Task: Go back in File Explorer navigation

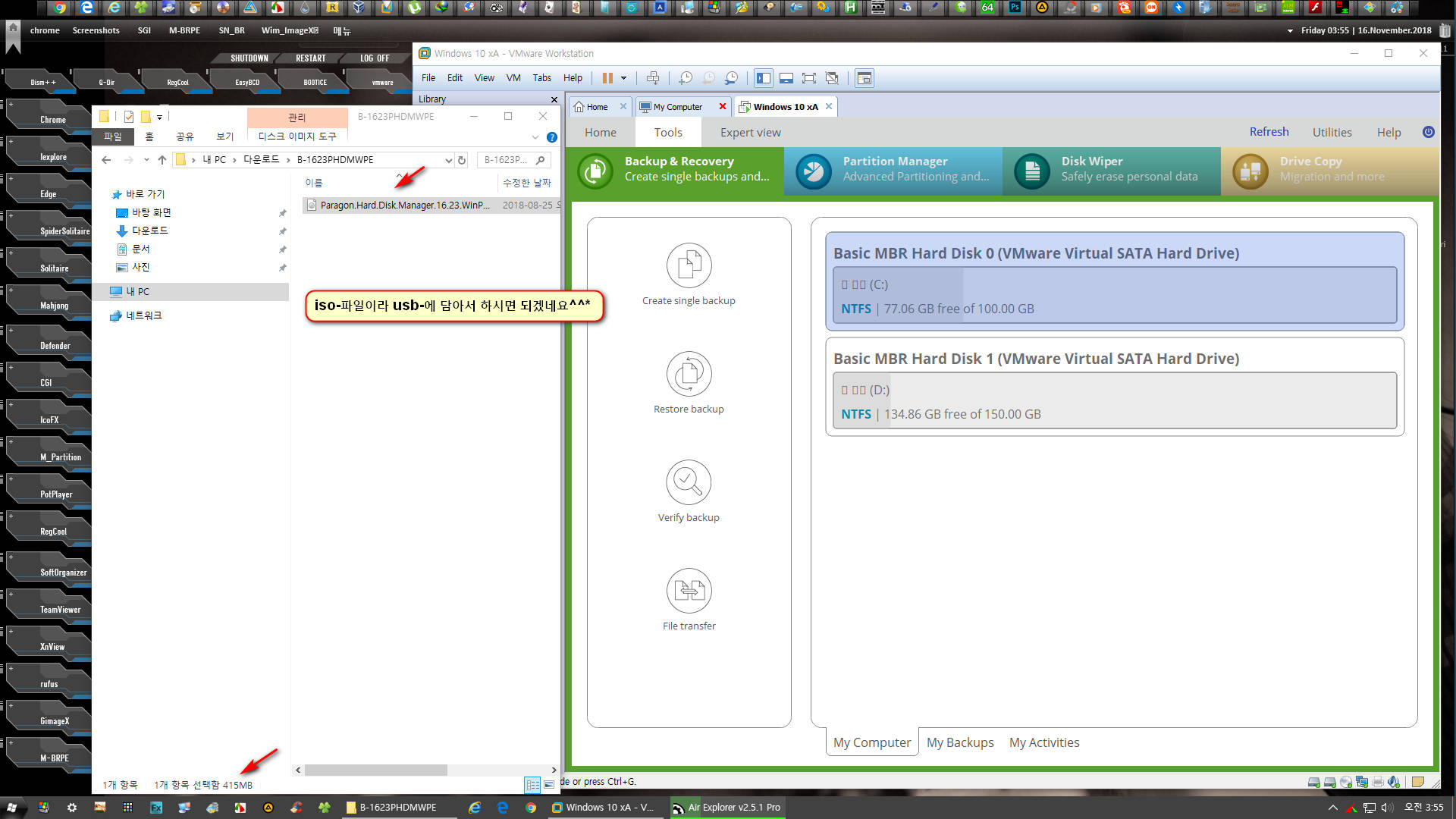Action: [x=106, y=160]
